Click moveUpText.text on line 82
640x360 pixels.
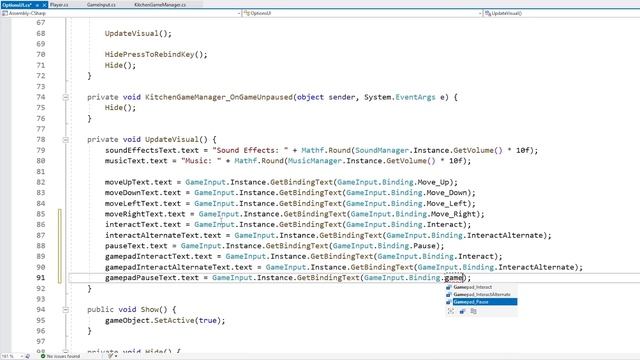tap(138, 182)
